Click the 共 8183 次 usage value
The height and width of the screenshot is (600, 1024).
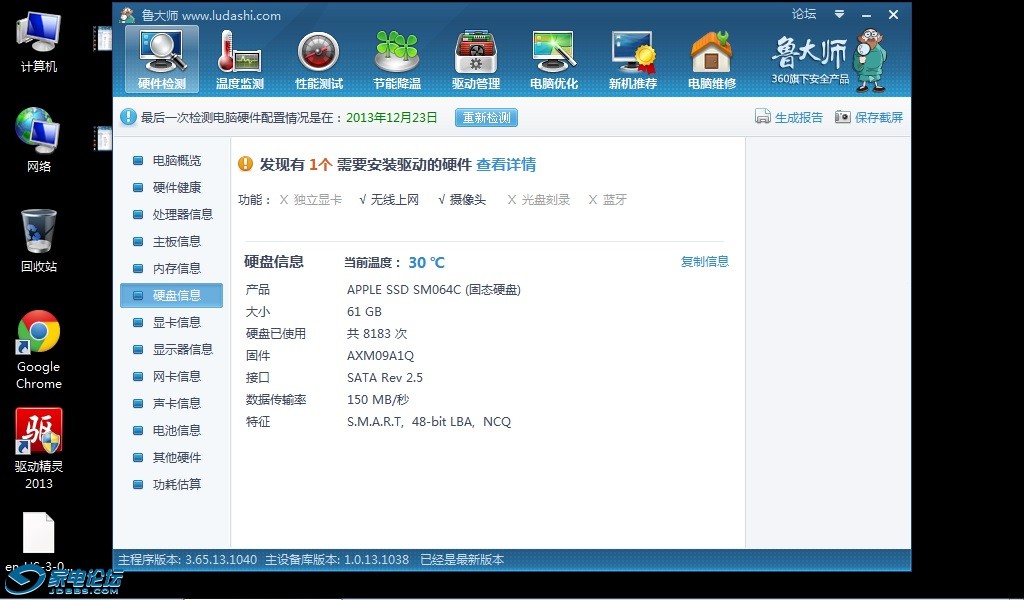(x=377, y=334)
